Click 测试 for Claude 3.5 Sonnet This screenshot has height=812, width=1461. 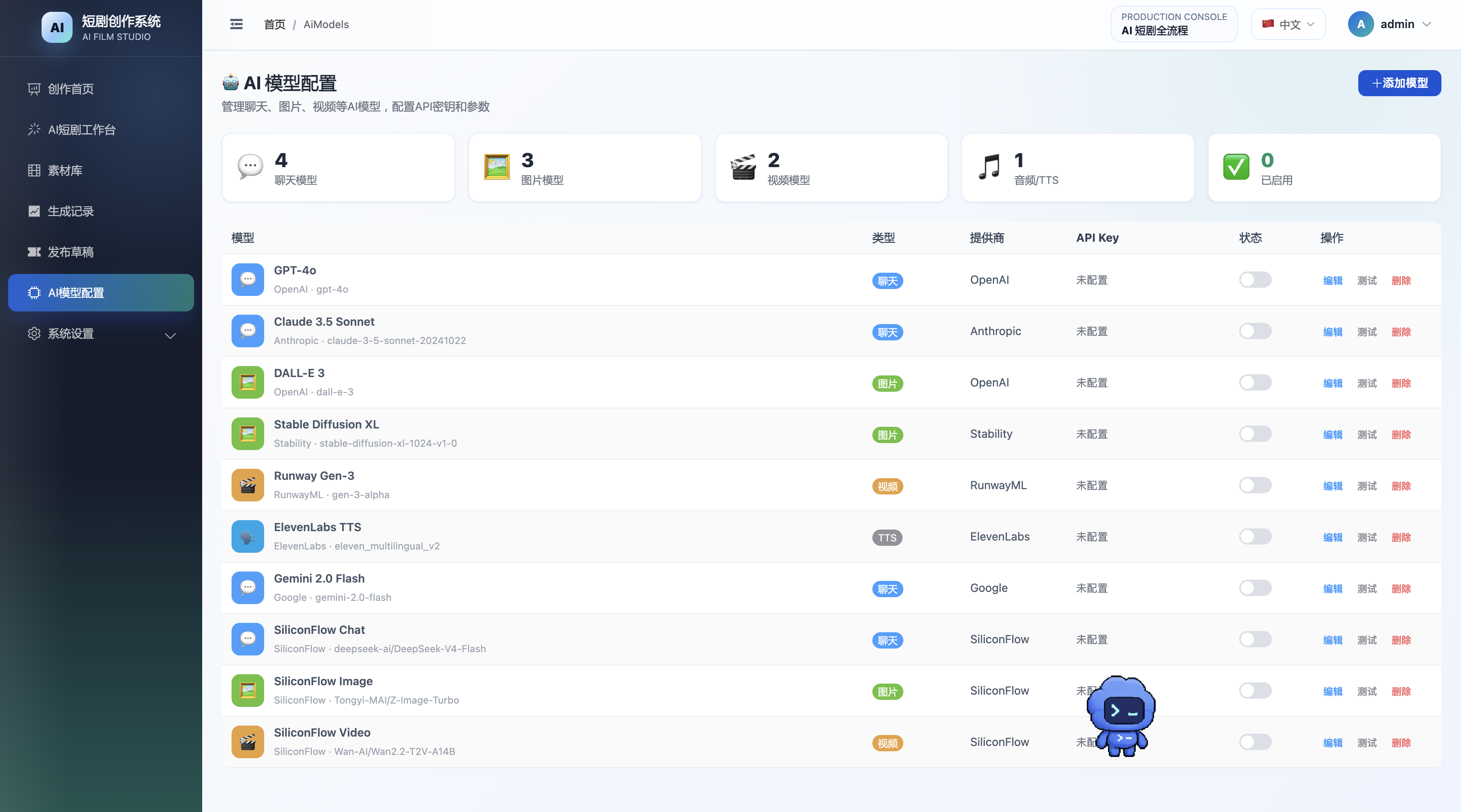click(1367, 332)
